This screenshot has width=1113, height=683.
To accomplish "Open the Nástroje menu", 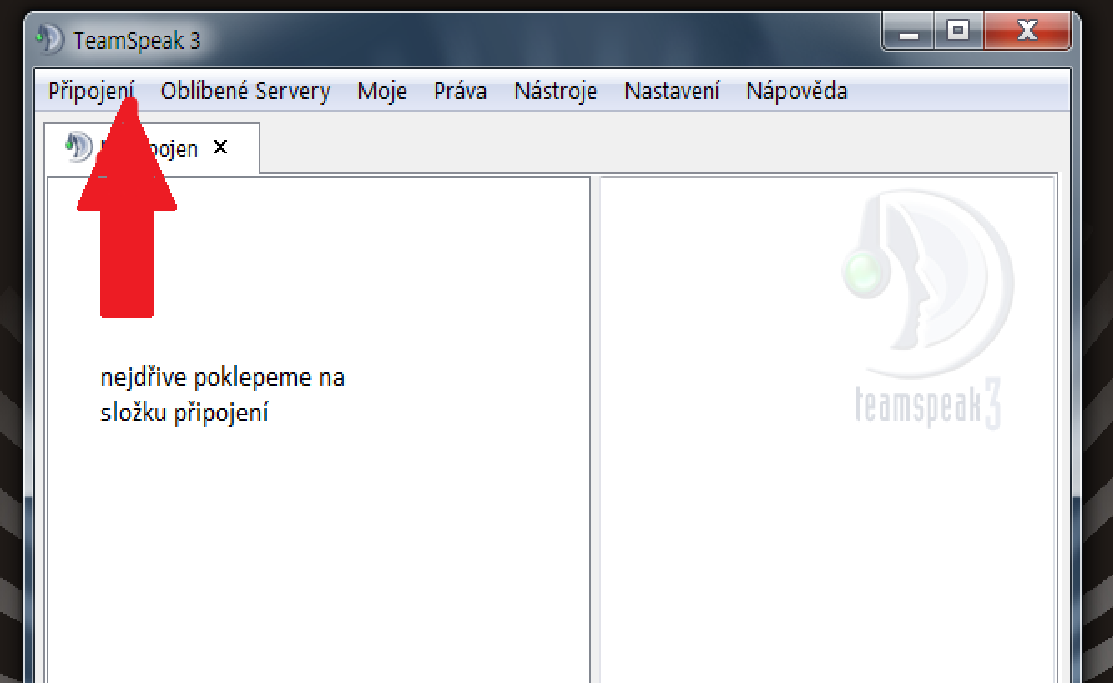I will tap(555, 92).
